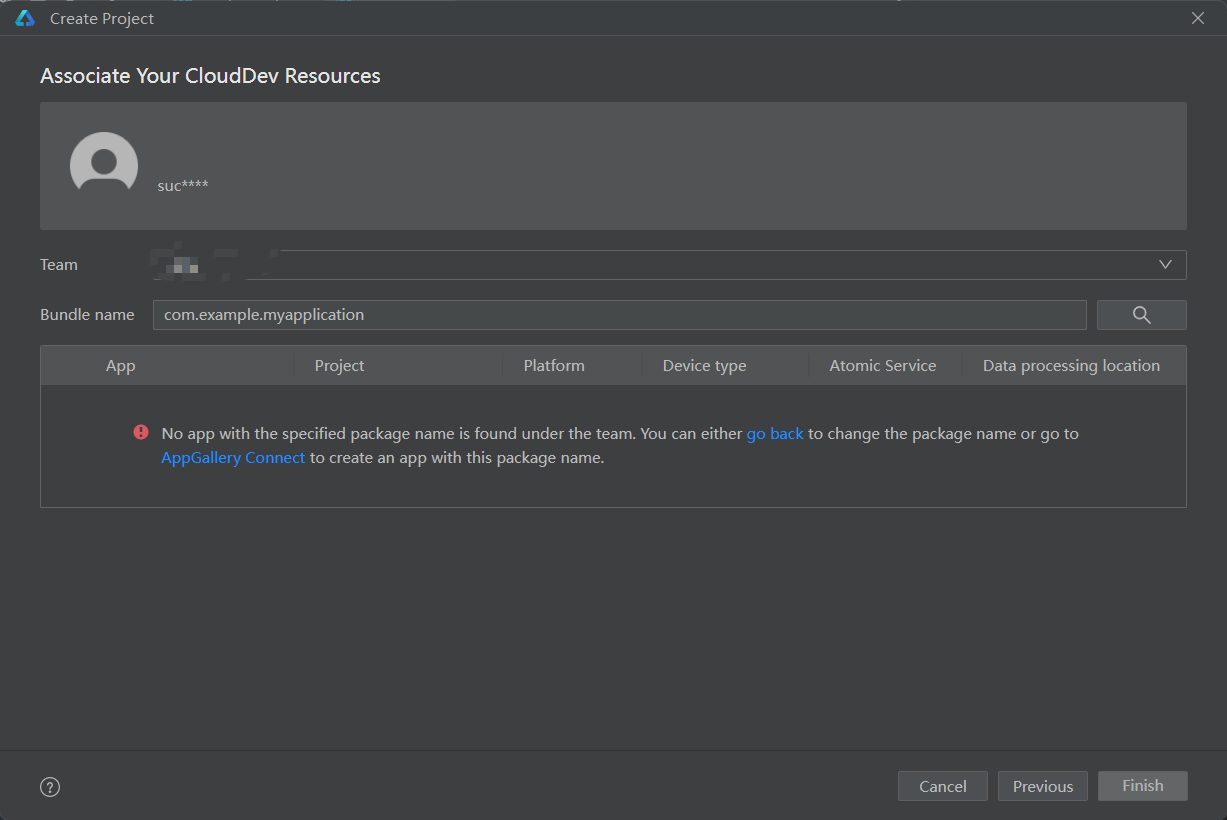Click the red error warning icon
The width and height of the screenshot is (1227, 820).
[x=141, y=433]
